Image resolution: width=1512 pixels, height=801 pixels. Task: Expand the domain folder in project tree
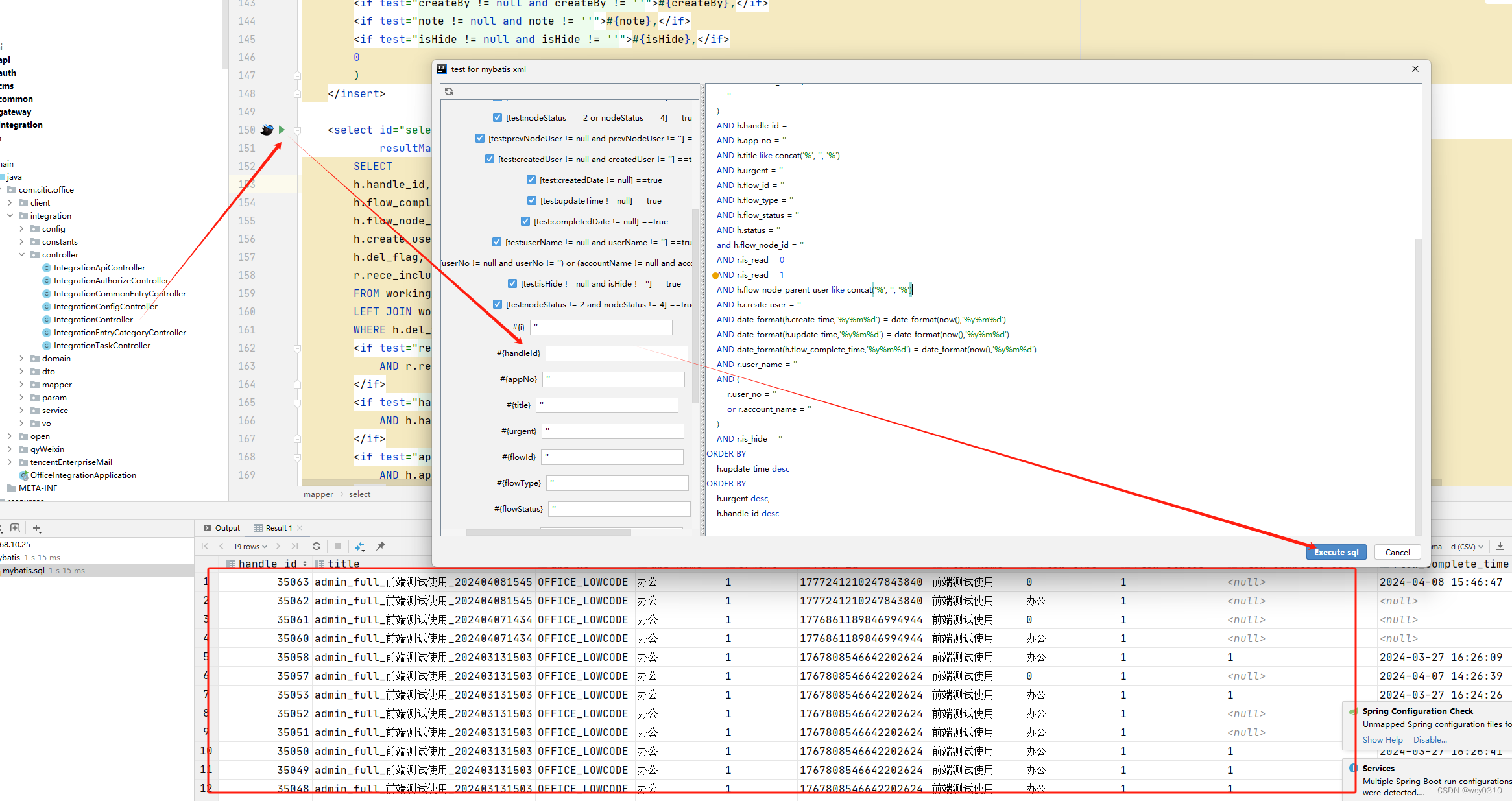[21, 359]
